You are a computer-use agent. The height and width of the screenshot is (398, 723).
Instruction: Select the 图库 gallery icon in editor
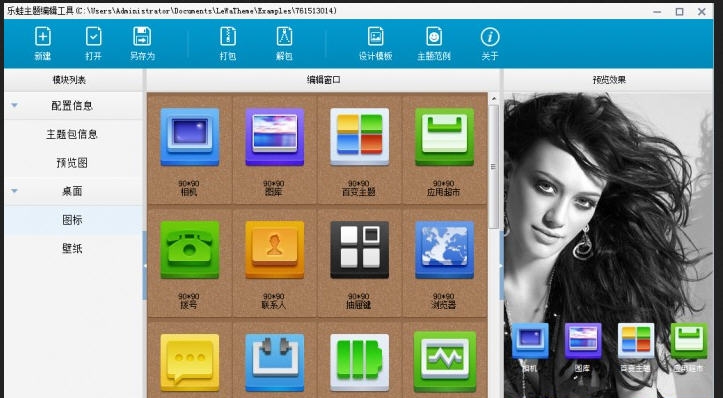(274, 137)
